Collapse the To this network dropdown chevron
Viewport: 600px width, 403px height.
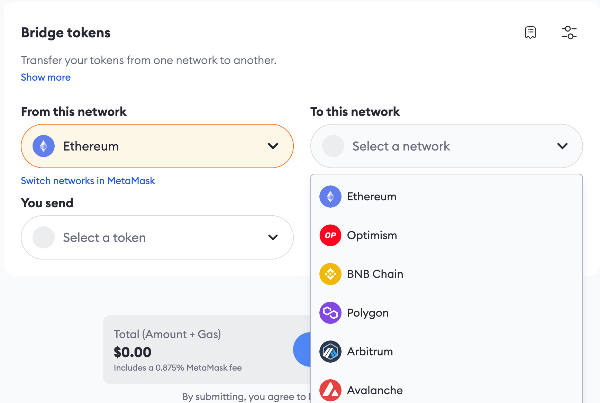pyautogui.click(x=562, y=146)
